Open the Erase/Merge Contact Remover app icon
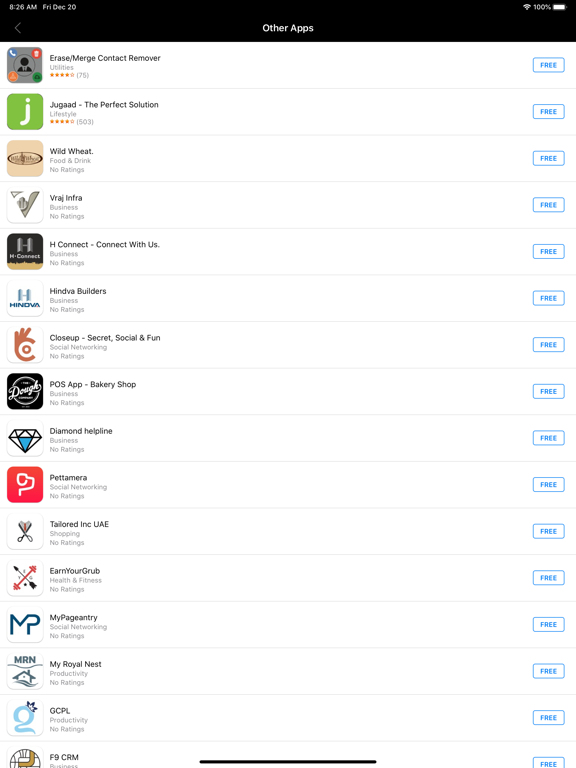 25,65
